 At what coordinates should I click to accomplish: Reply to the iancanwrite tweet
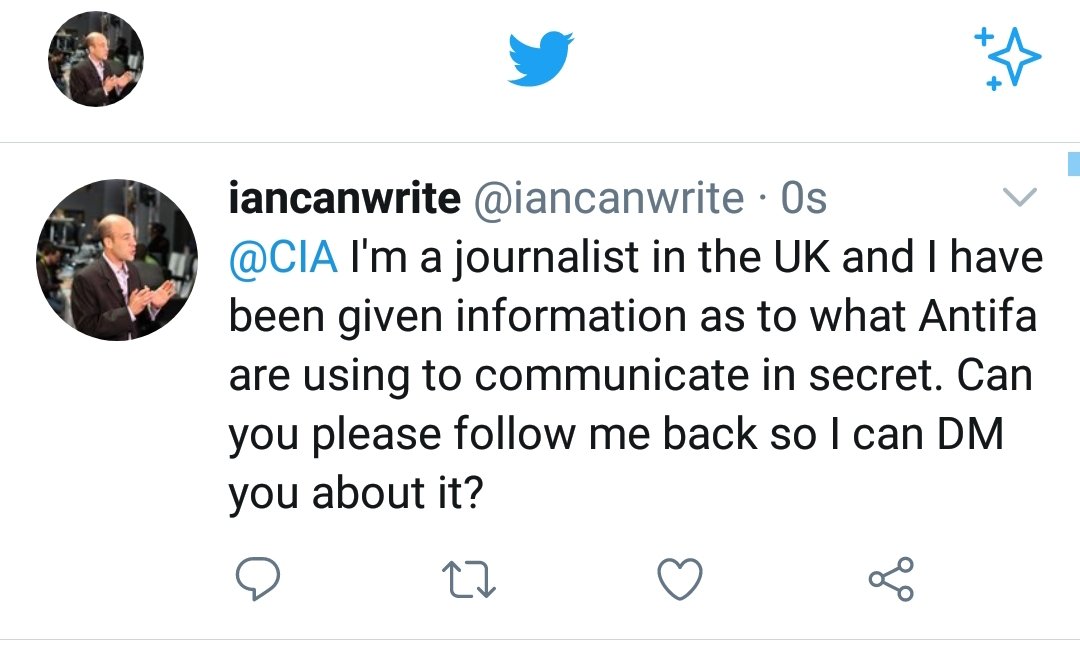pos(258,578)
